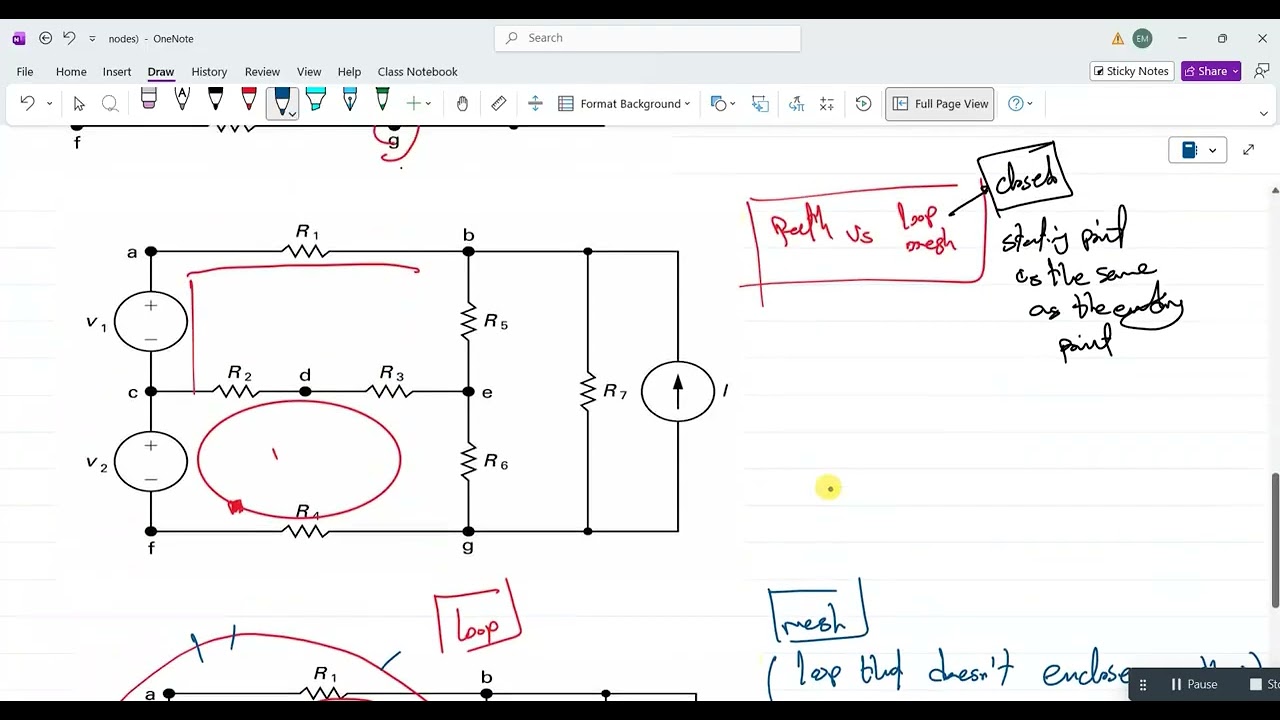The width and height of the screenshot is (1280, 720).
Task: Click the title bar Back arrow
Action: 45,38
